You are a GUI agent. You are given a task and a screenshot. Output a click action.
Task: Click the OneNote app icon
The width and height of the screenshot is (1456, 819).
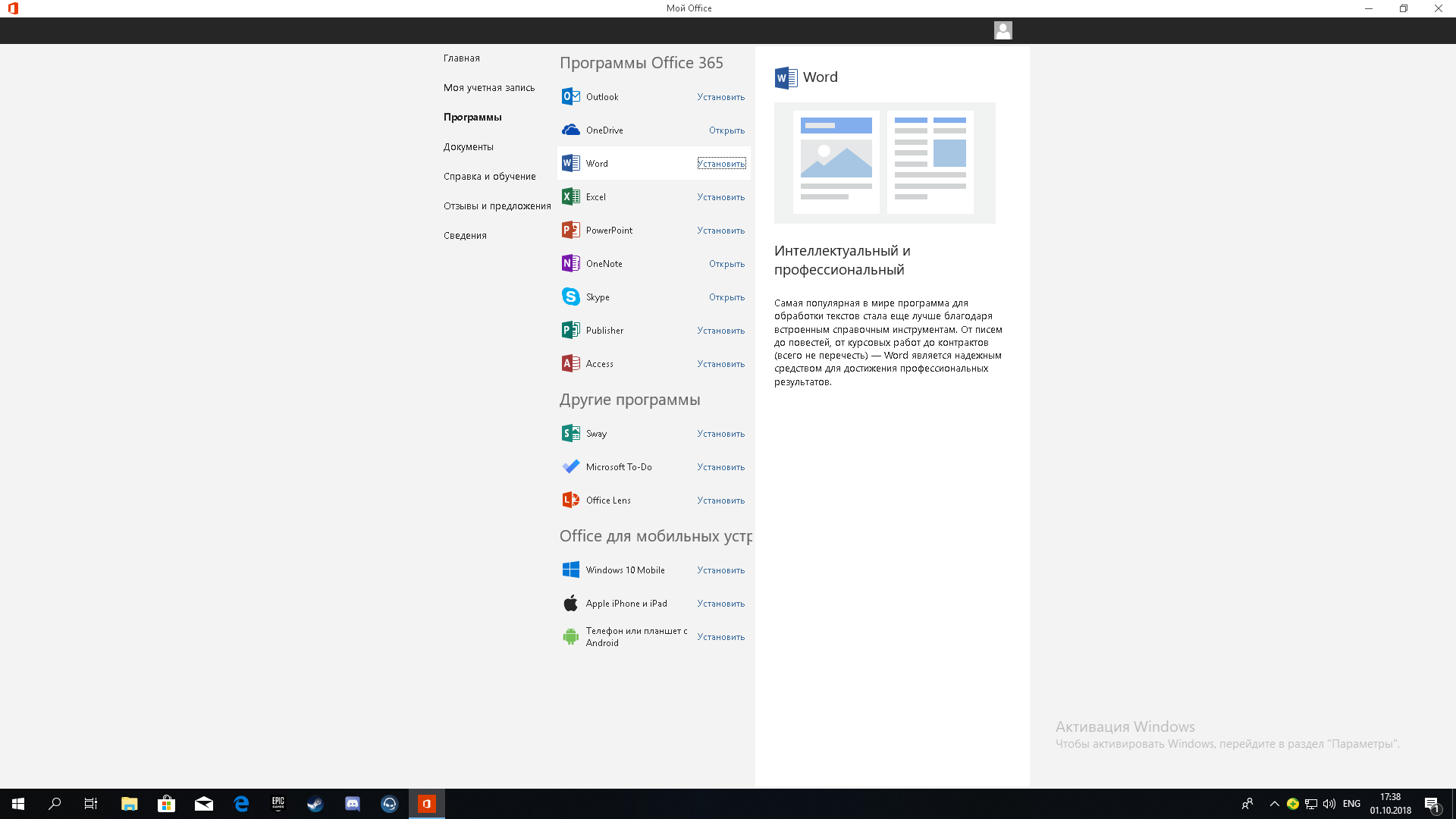(570, 264)
